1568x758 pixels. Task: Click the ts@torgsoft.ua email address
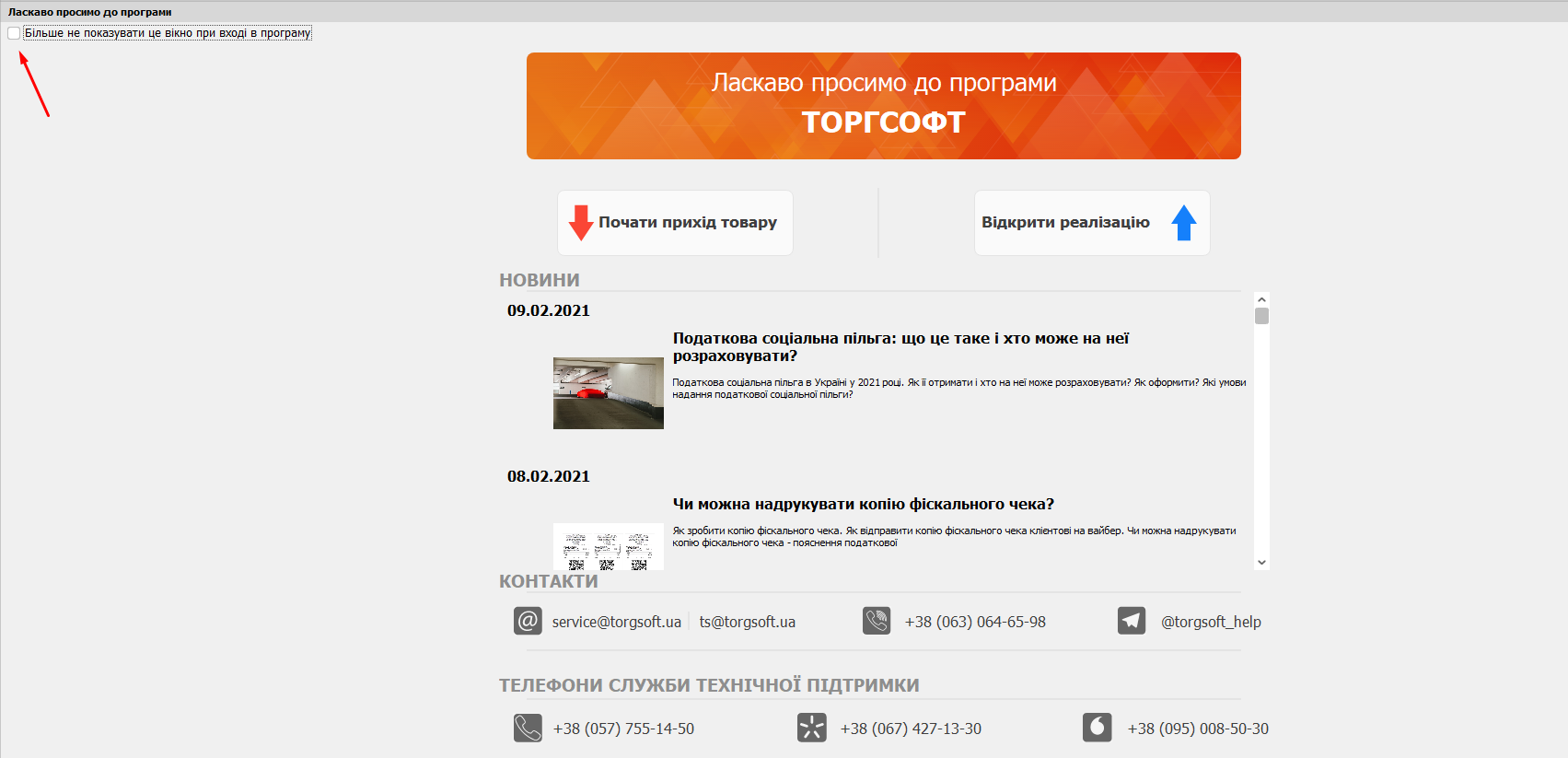pyautogui.click(x=747, y=622)
